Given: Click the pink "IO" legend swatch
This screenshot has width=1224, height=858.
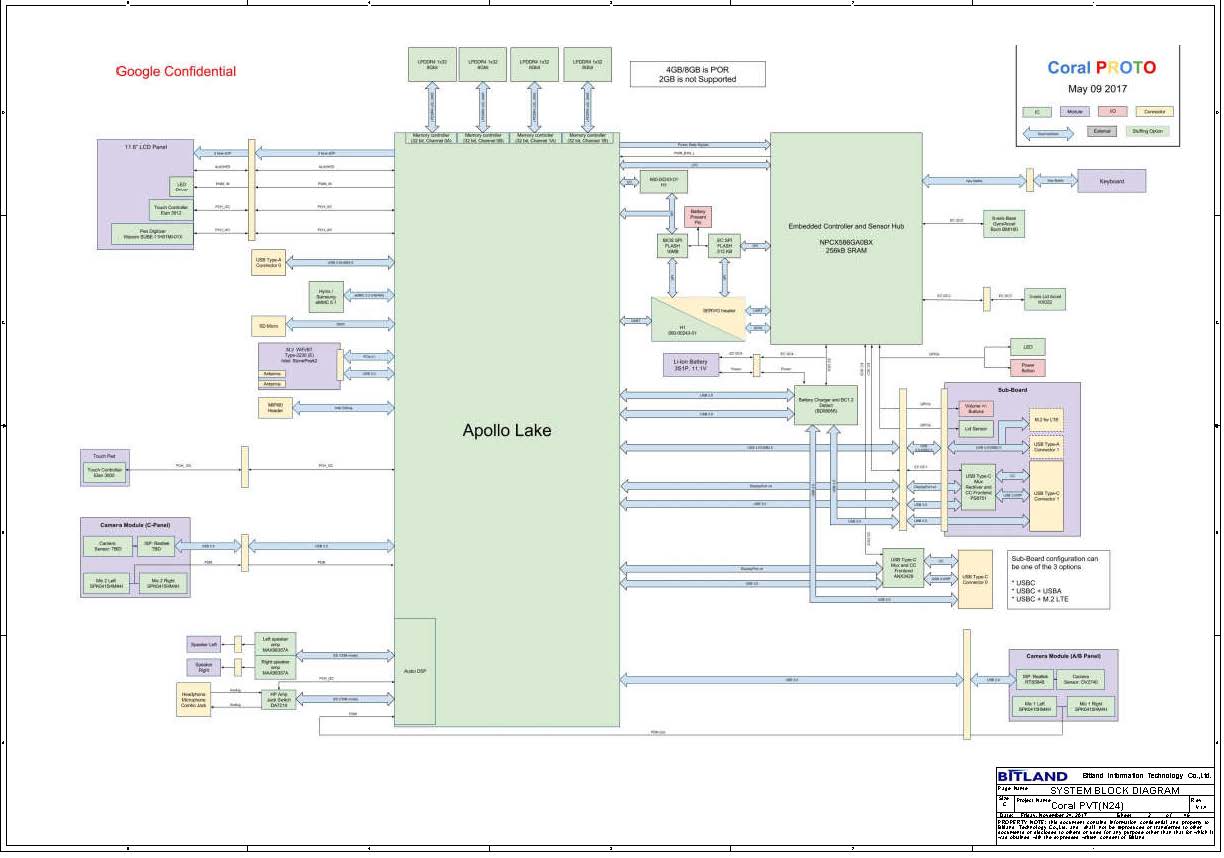Looking at the screenshot, I should click(x=1112, y=112).
